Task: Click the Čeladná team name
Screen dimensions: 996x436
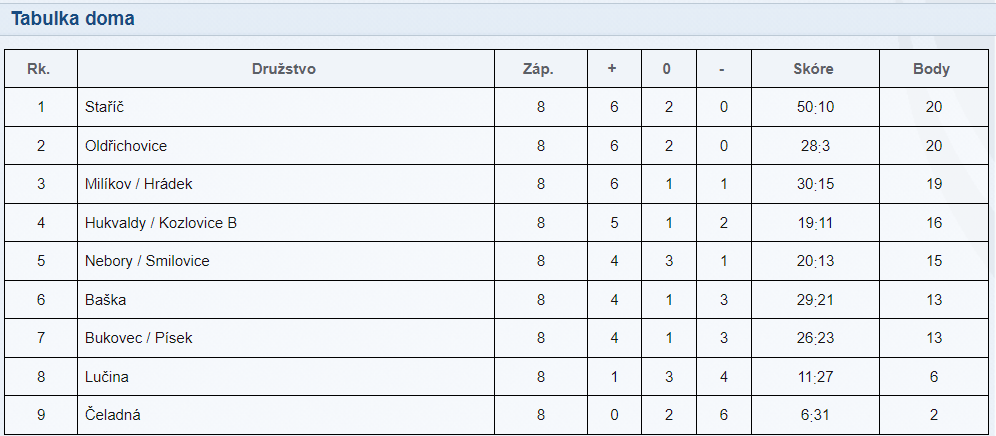Action: tap(113, 415)
